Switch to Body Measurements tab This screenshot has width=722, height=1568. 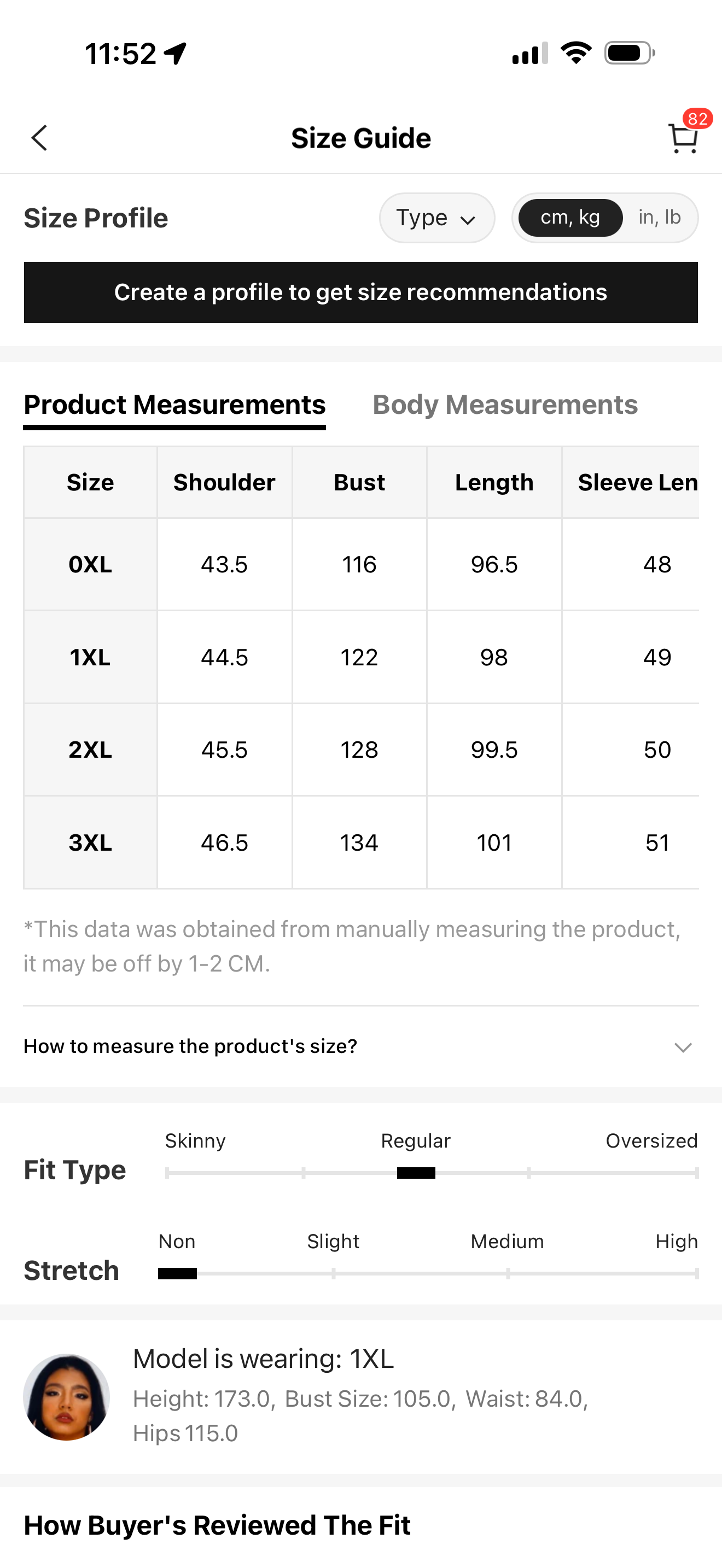pyautogui.click(x=505, y=405)
